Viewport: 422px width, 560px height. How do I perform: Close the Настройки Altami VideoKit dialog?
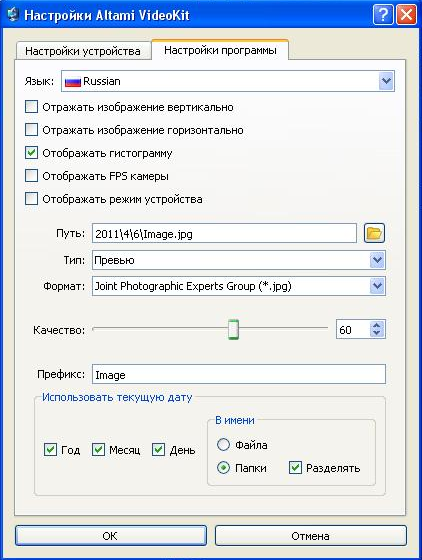406,15
